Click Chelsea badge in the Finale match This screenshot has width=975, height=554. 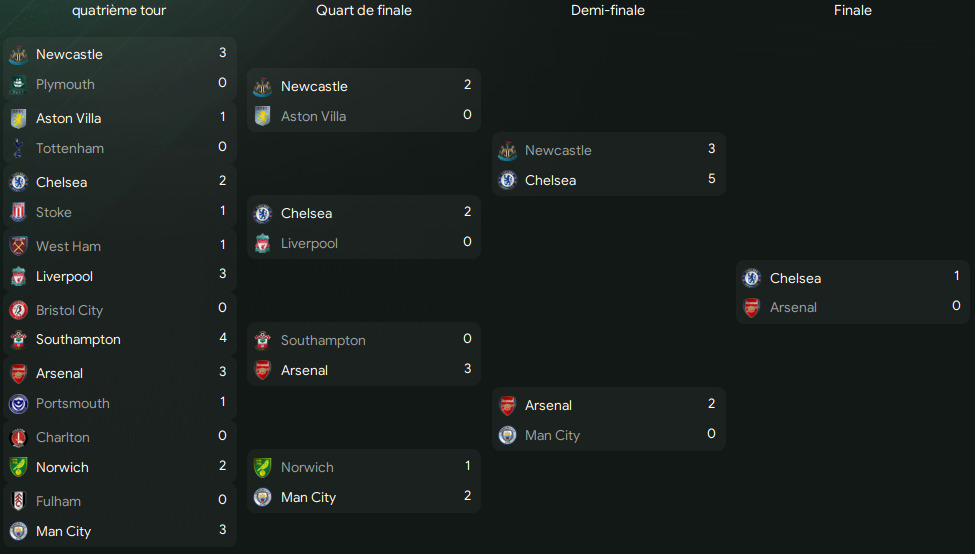coord(752,278)
